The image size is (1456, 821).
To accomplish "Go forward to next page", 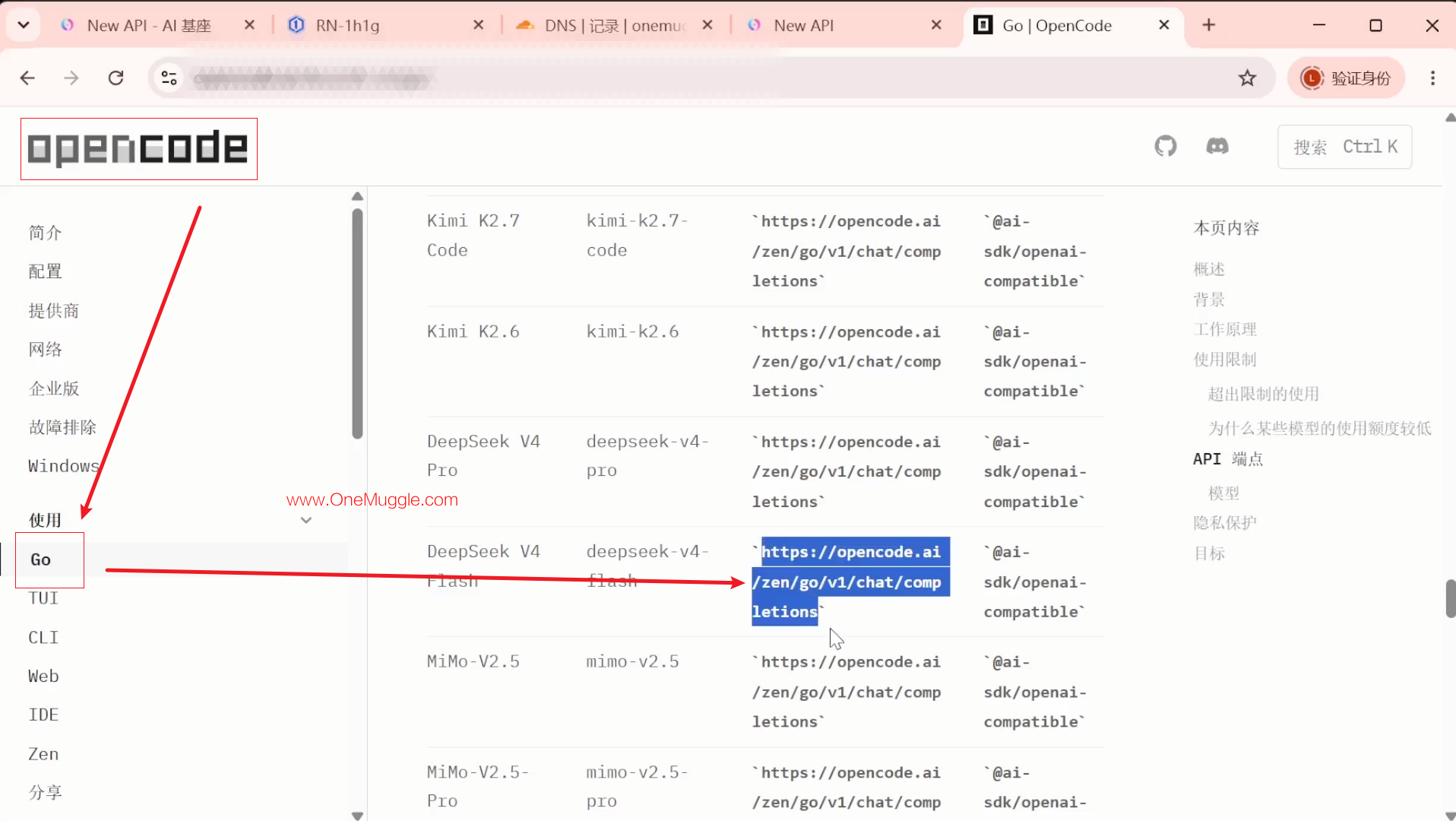I will 71,78.
